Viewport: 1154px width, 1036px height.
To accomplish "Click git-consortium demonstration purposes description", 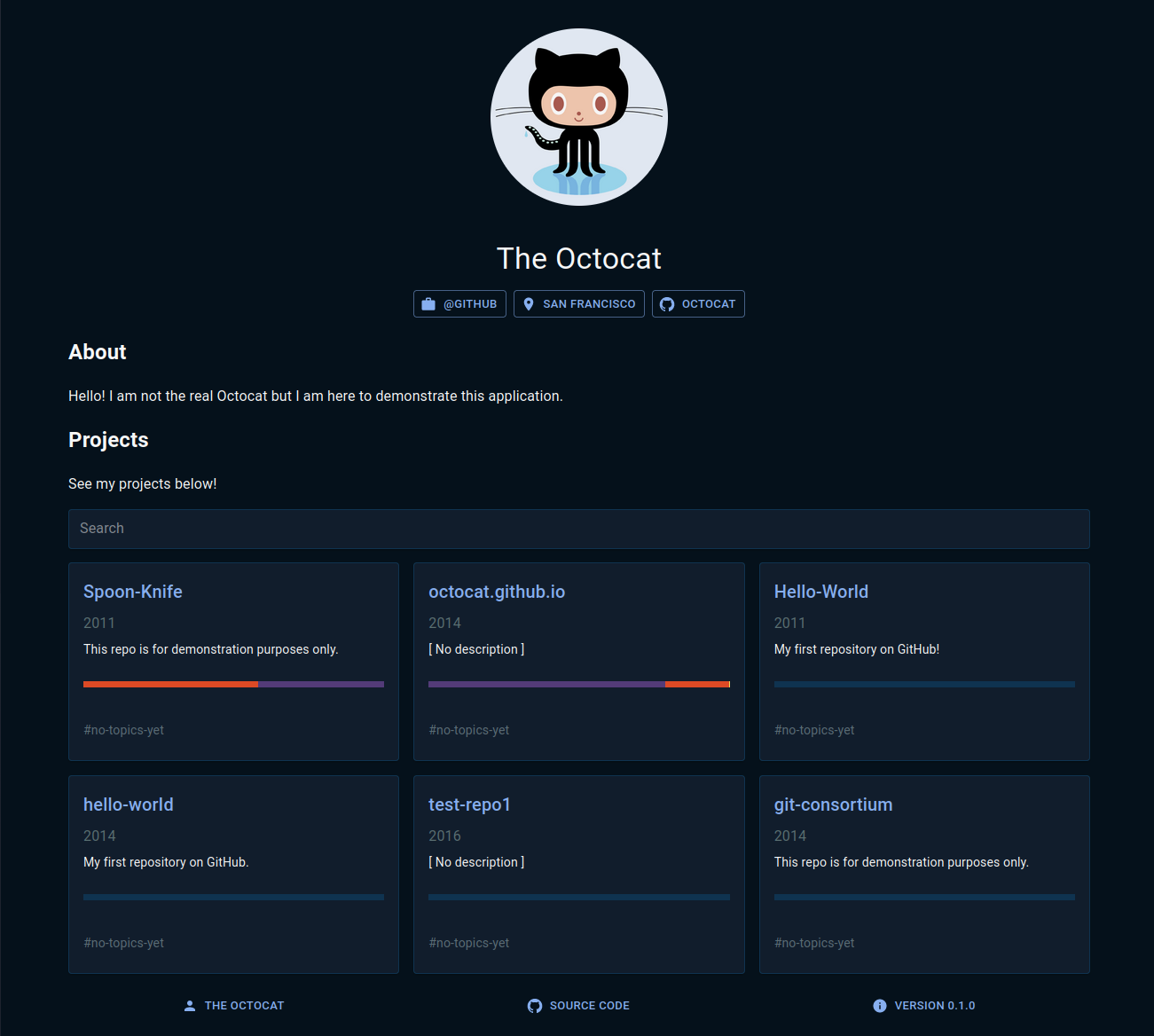I will click(x=901, y=862).
